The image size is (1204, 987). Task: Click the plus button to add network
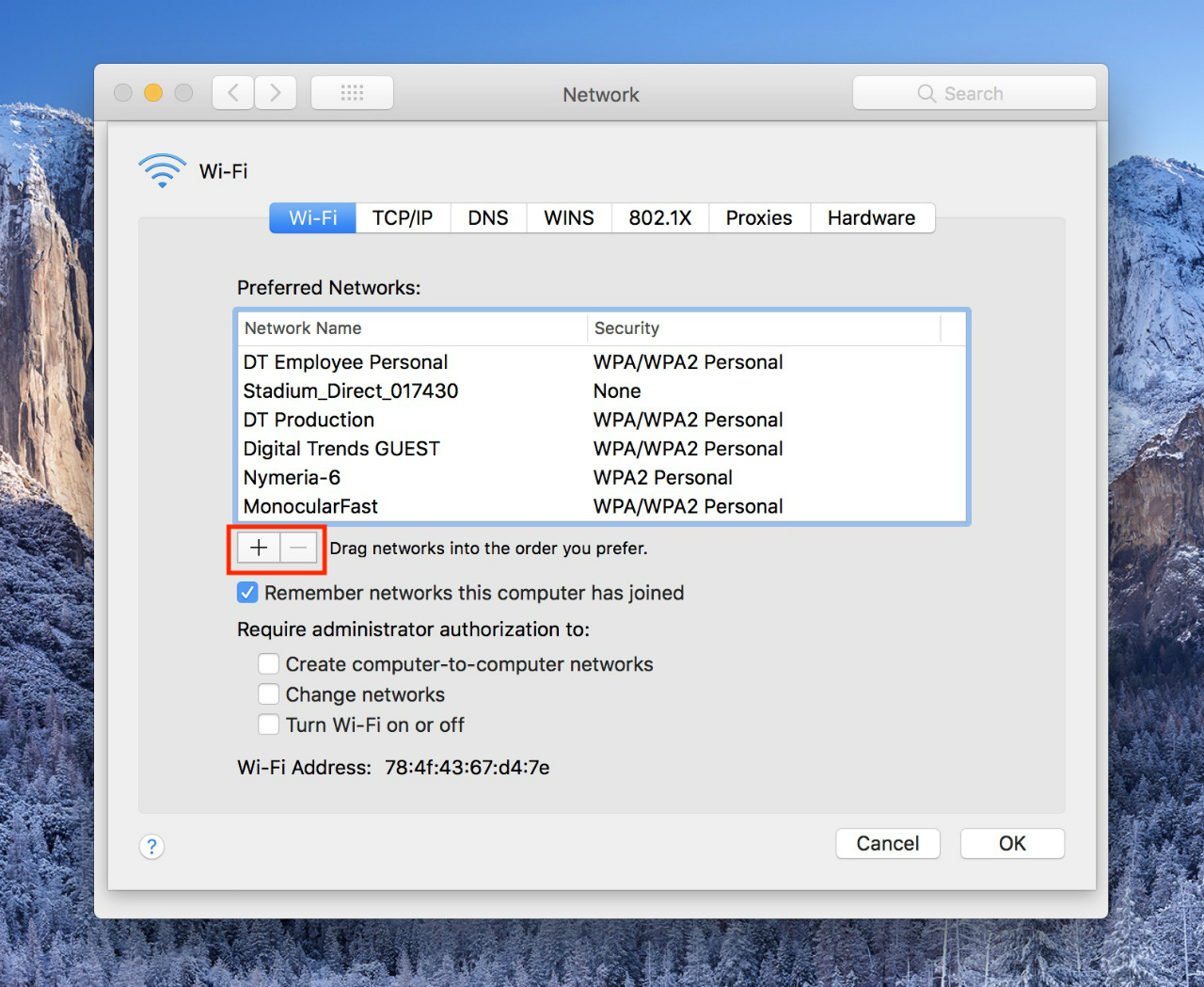259,548
